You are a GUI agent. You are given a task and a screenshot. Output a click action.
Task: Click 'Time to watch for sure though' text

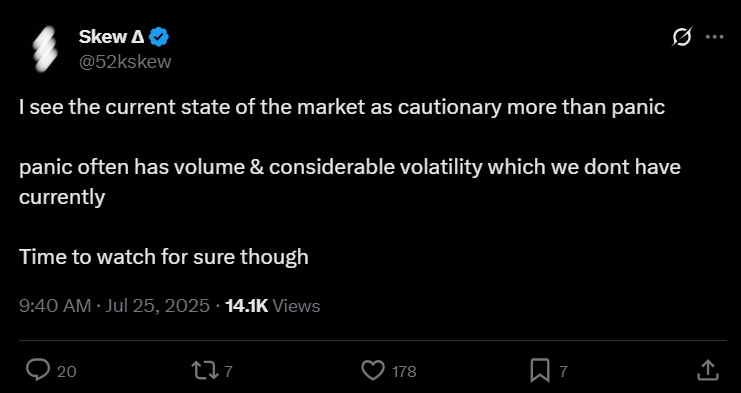pos(164,257)
